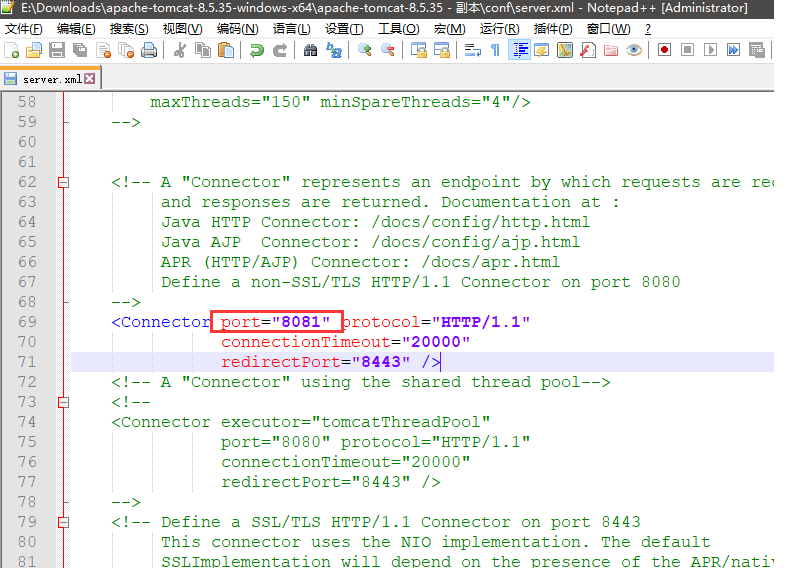Click the Print toolbar icon
The height and width of the screenshot is (568, 792).
pyautogui.click(x=148, y=50)
